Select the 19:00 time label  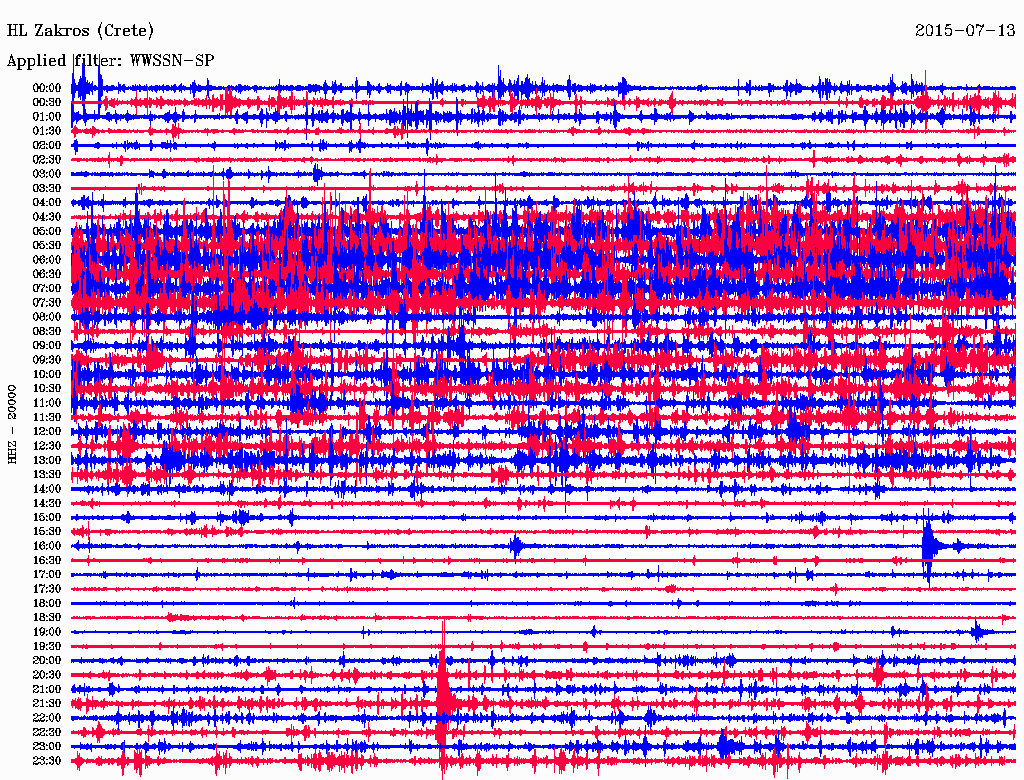[x=47, y=632]
